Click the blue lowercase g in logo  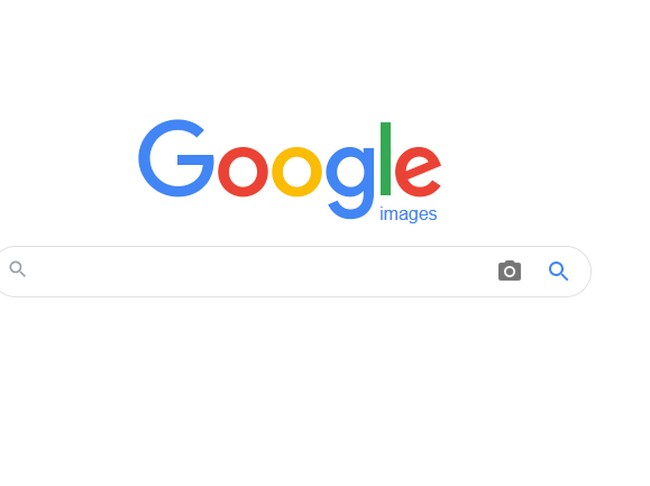(x=350, y=182)
